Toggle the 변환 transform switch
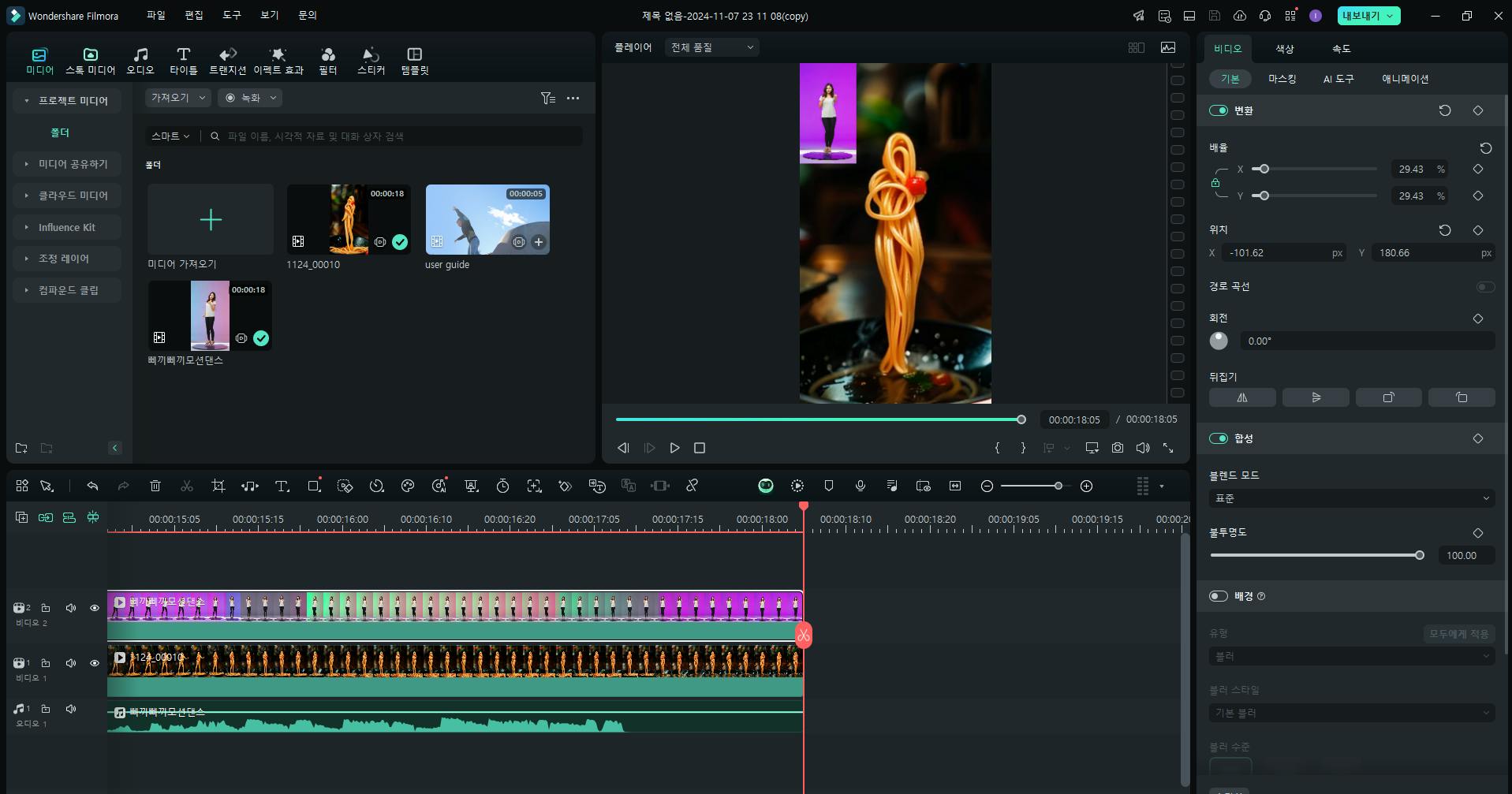Viewport: 1512px width, 794px height. point(1219,110)
